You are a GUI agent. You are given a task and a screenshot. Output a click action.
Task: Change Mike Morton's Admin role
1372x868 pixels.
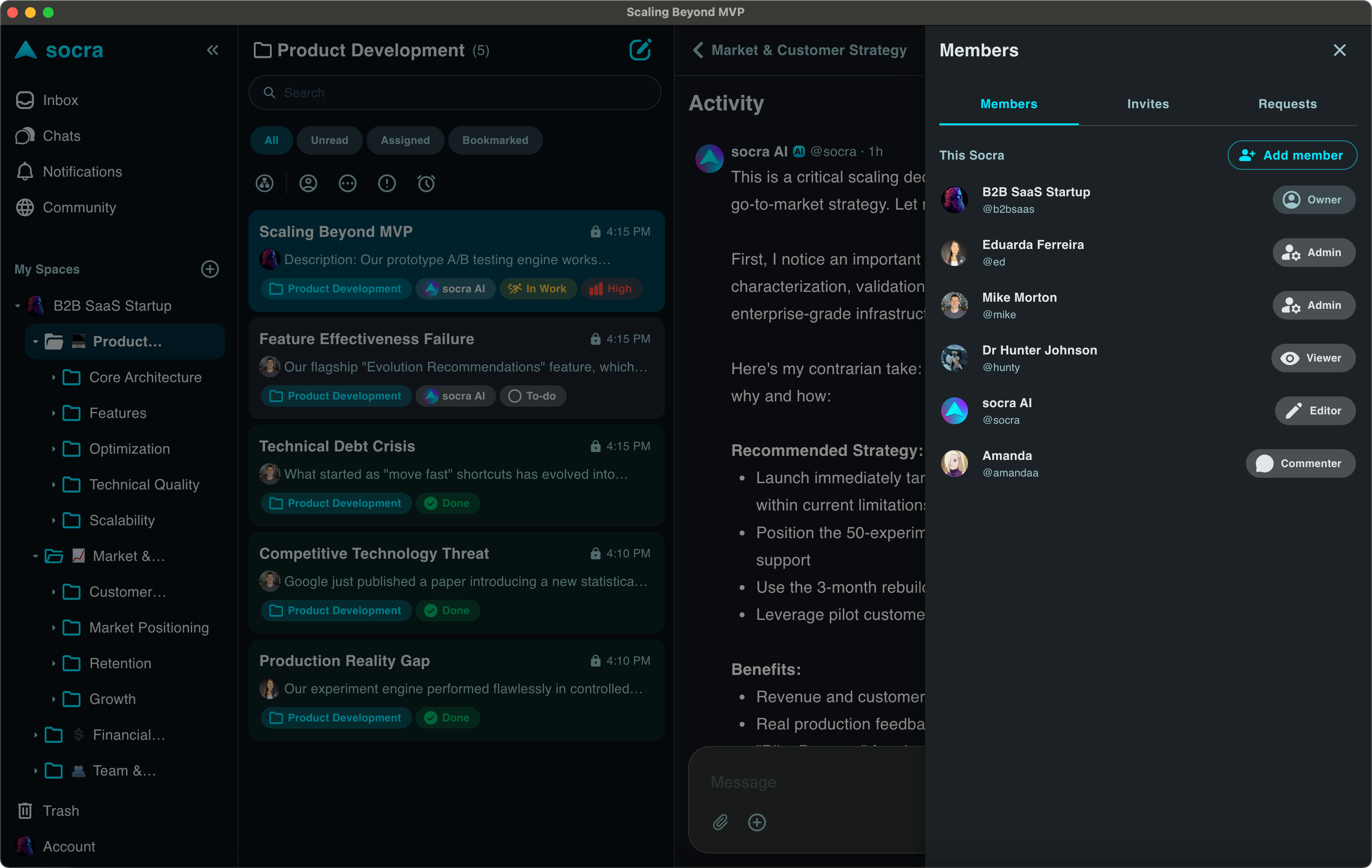tap(1313, 305)
